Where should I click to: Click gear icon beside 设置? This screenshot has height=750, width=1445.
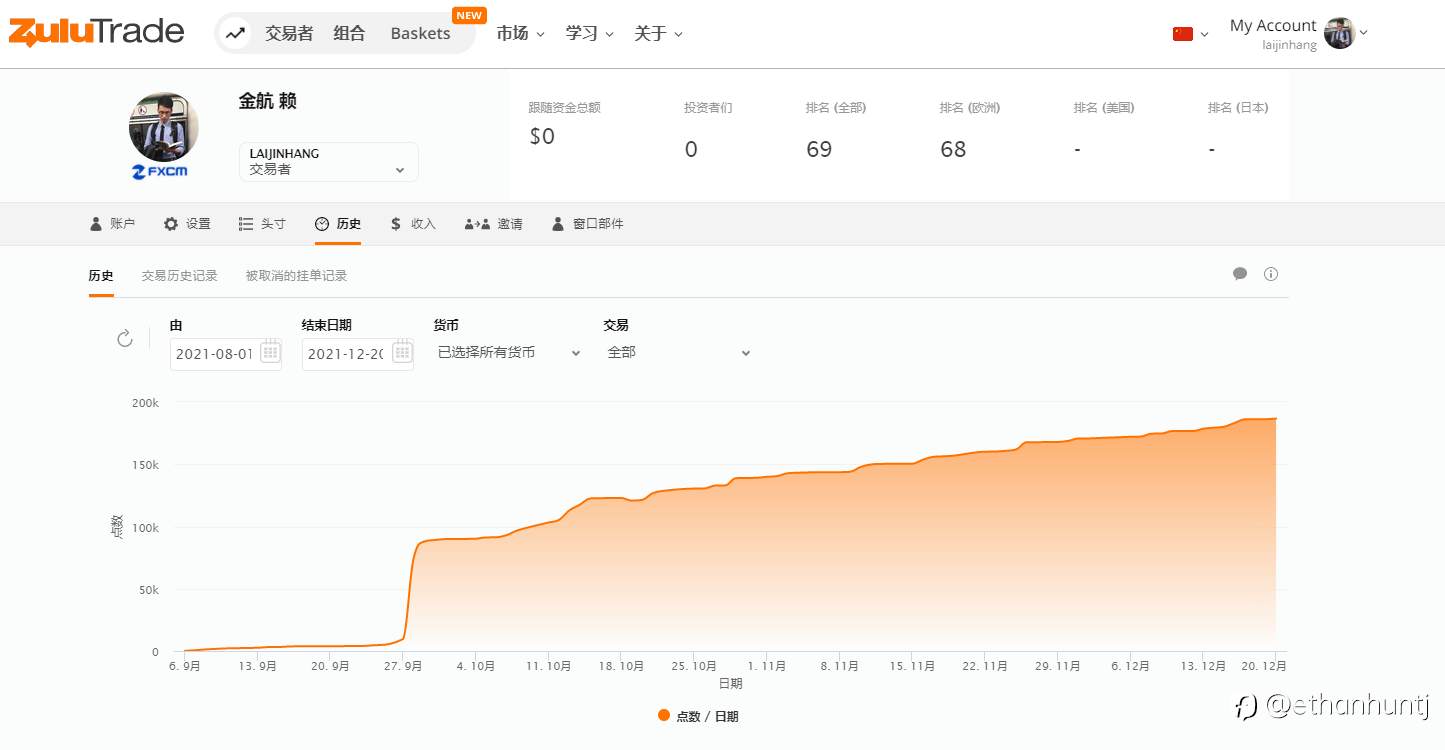coord(171,224)
